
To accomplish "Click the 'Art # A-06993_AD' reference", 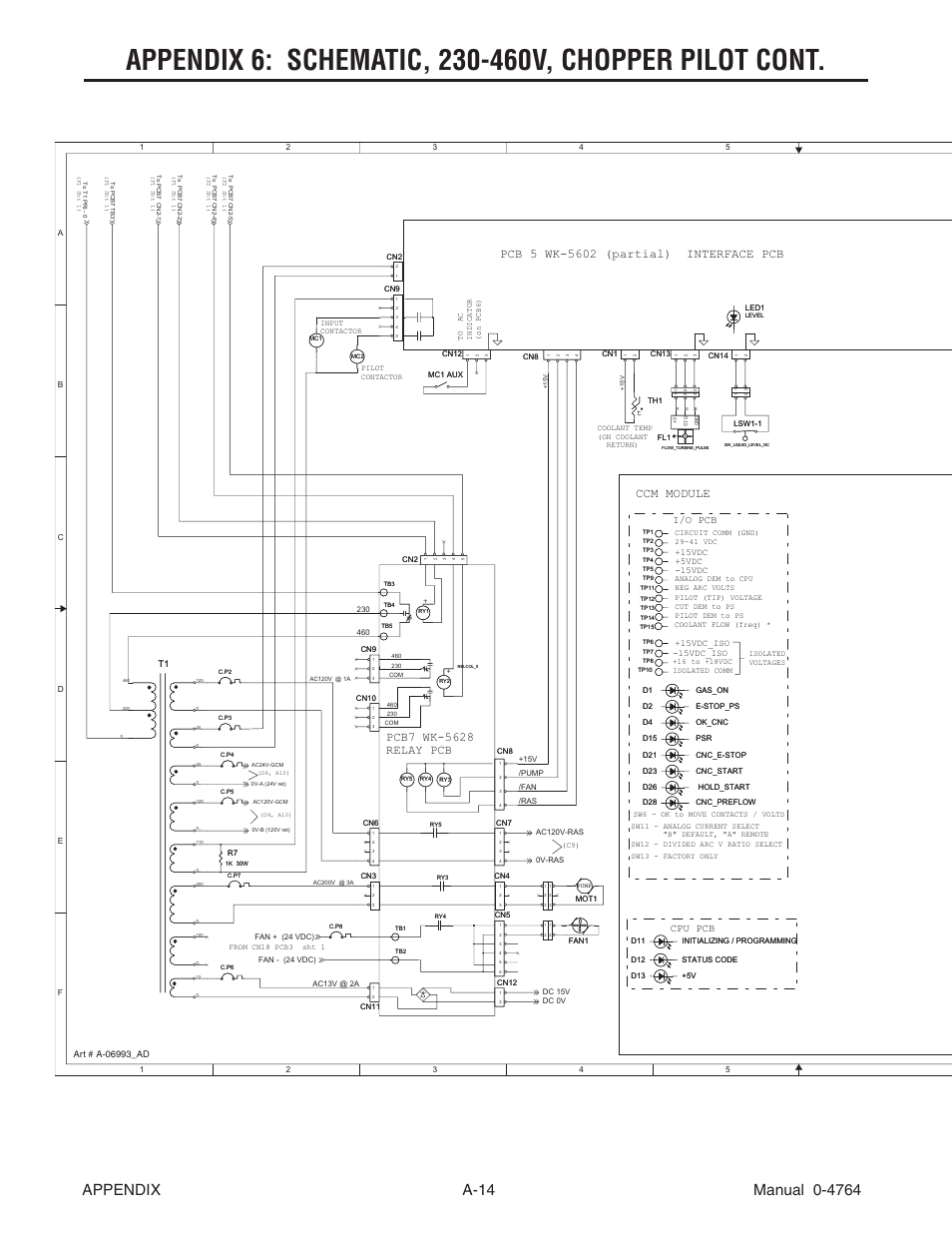I will pos(113,1052).
